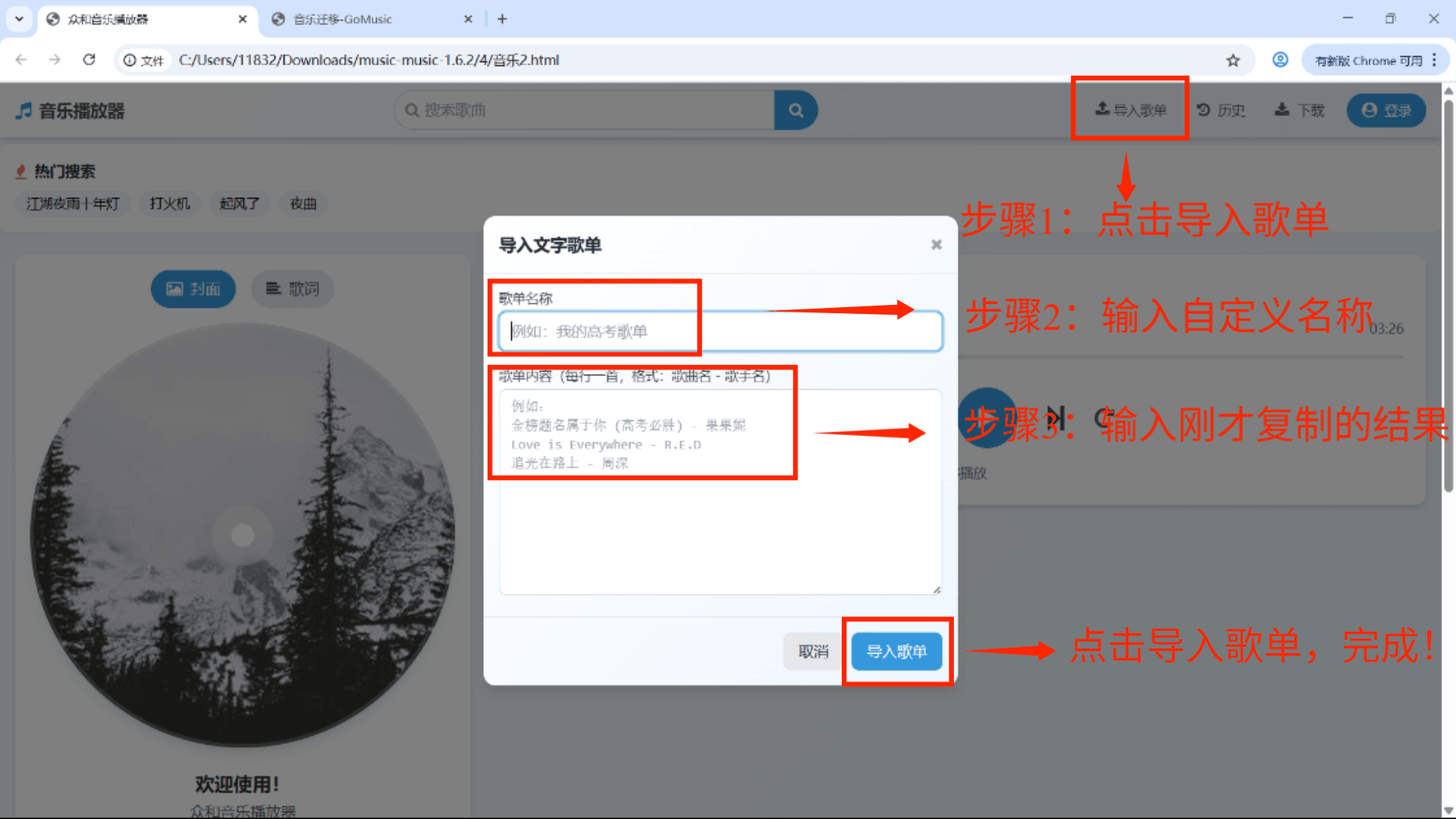Click the browser back arrow icon
The height and width of the screenshot is (819, 1456).
pos(20,59)
